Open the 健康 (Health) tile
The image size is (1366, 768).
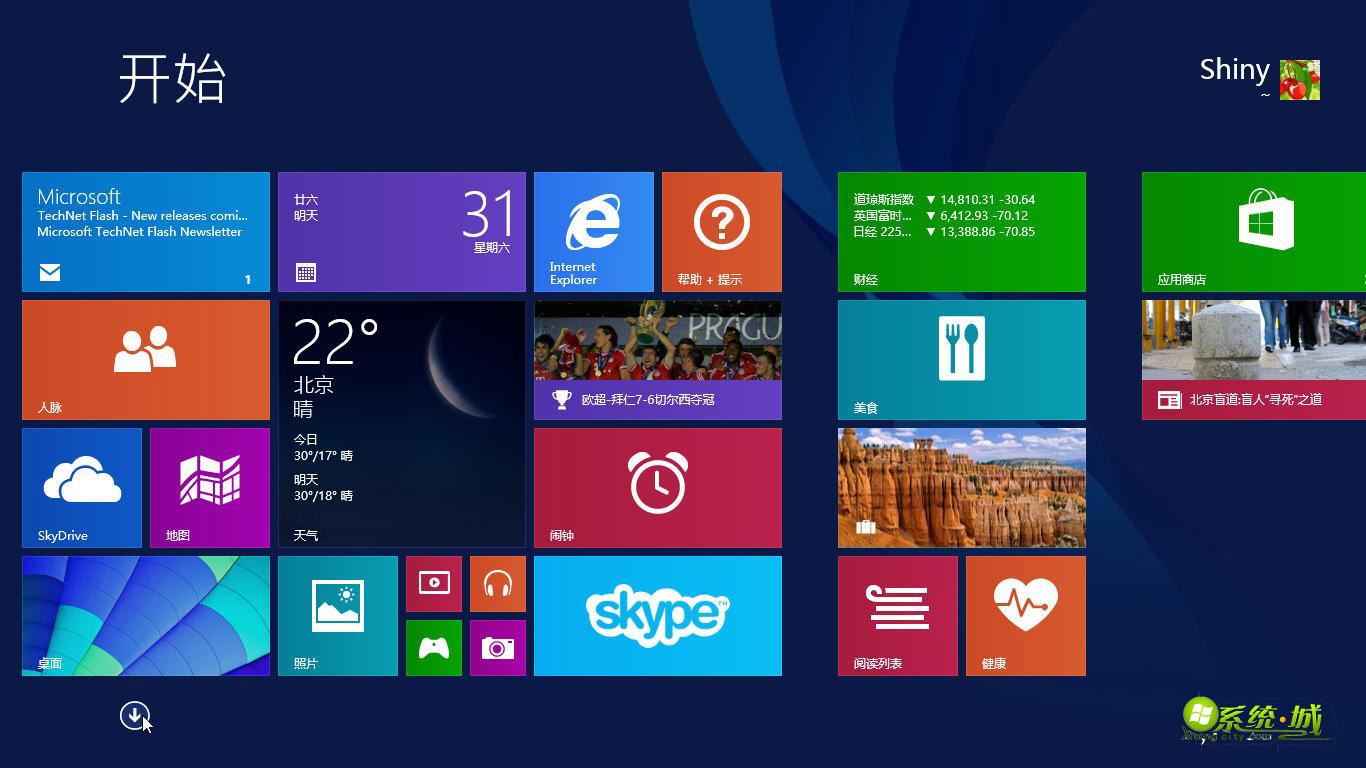pos(1025,616)
